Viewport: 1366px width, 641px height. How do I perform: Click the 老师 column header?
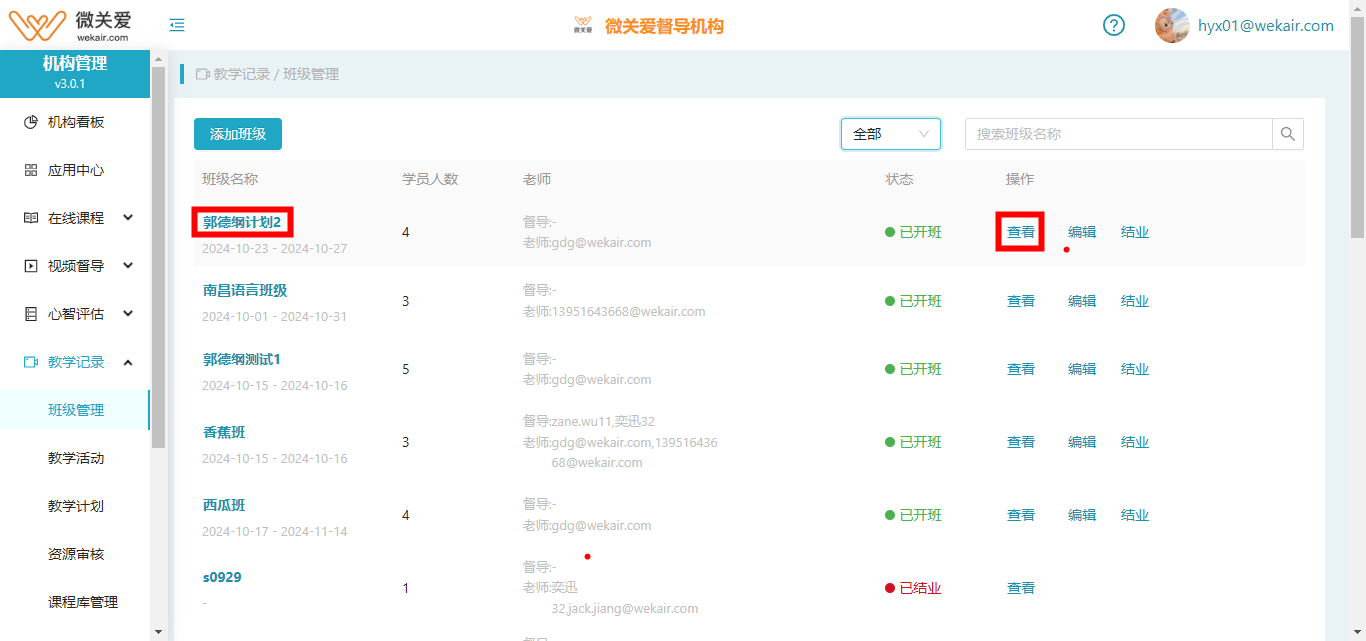click(x=537, y=179)
